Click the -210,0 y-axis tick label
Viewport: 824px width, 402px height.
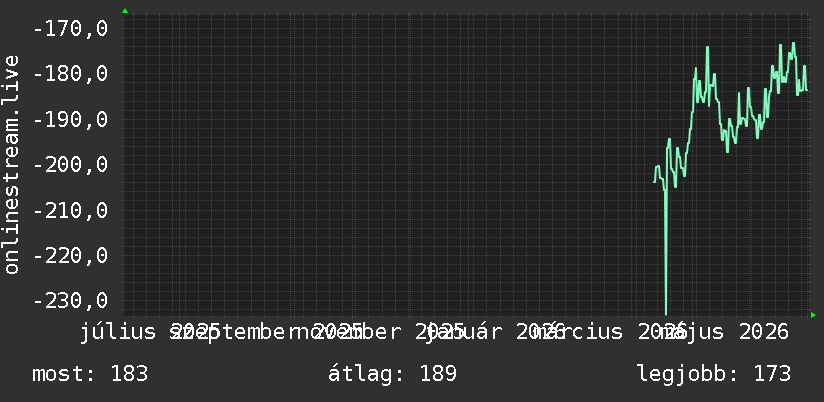[x=70, y=210]
